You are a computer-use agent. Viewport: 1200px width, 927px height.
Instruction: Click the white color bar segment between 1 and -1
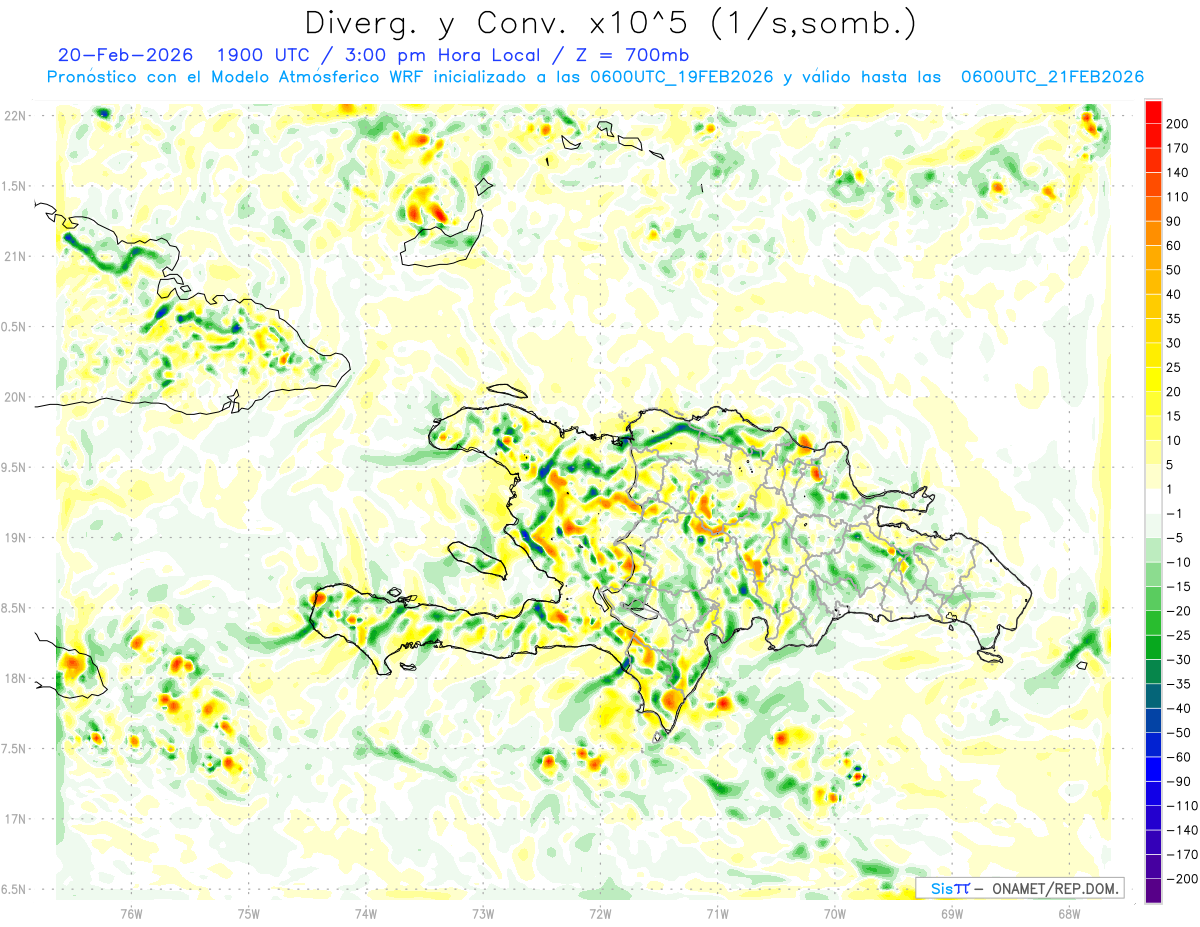1152,501
